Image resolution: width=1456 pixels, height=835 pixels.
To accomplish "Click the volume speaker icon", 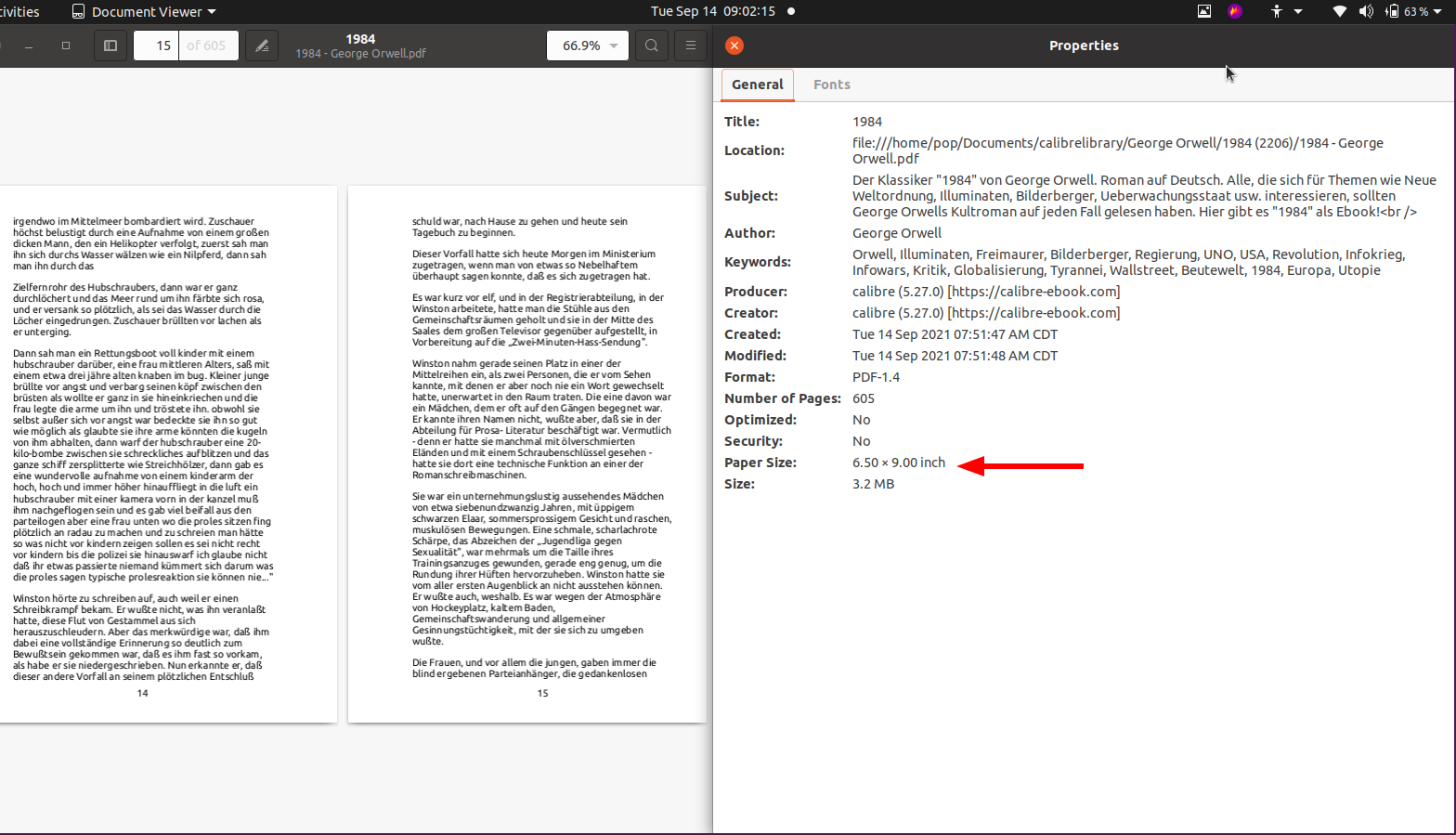I will pyautogui.click(x=1366, y=11).
